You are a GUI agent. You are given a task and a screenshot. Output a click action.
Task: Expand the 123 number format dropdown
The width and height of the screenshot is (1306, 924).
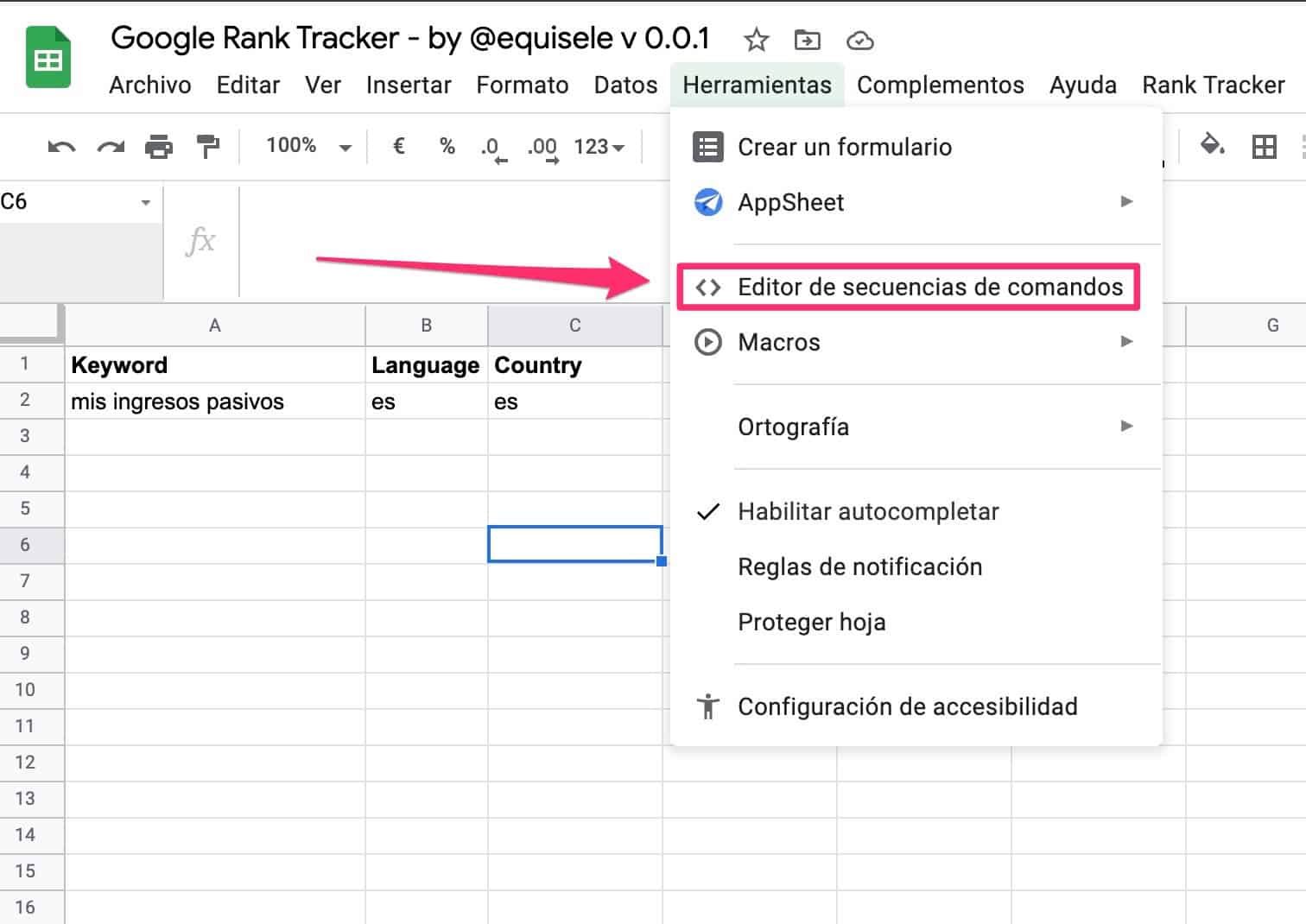(x=599, y=147)
